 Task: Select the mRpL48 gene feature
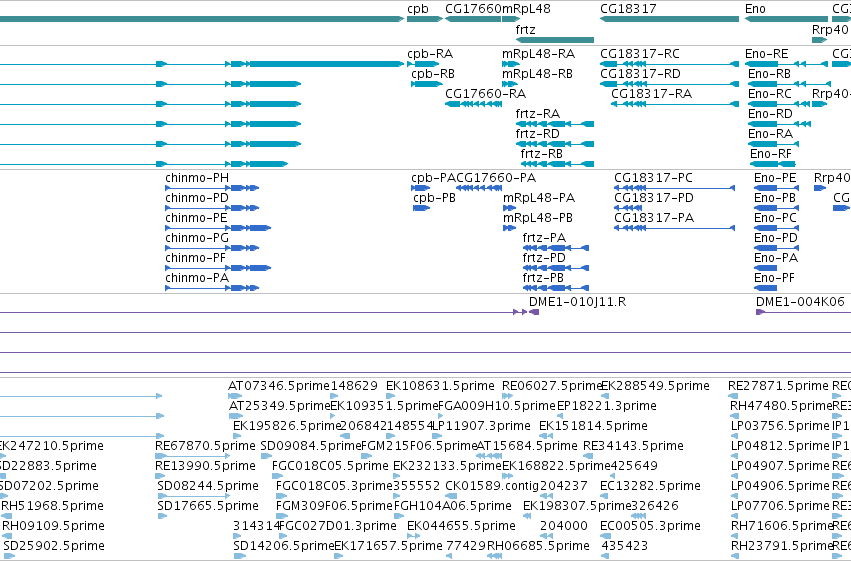pyautogui.click(x=511, y=19)
